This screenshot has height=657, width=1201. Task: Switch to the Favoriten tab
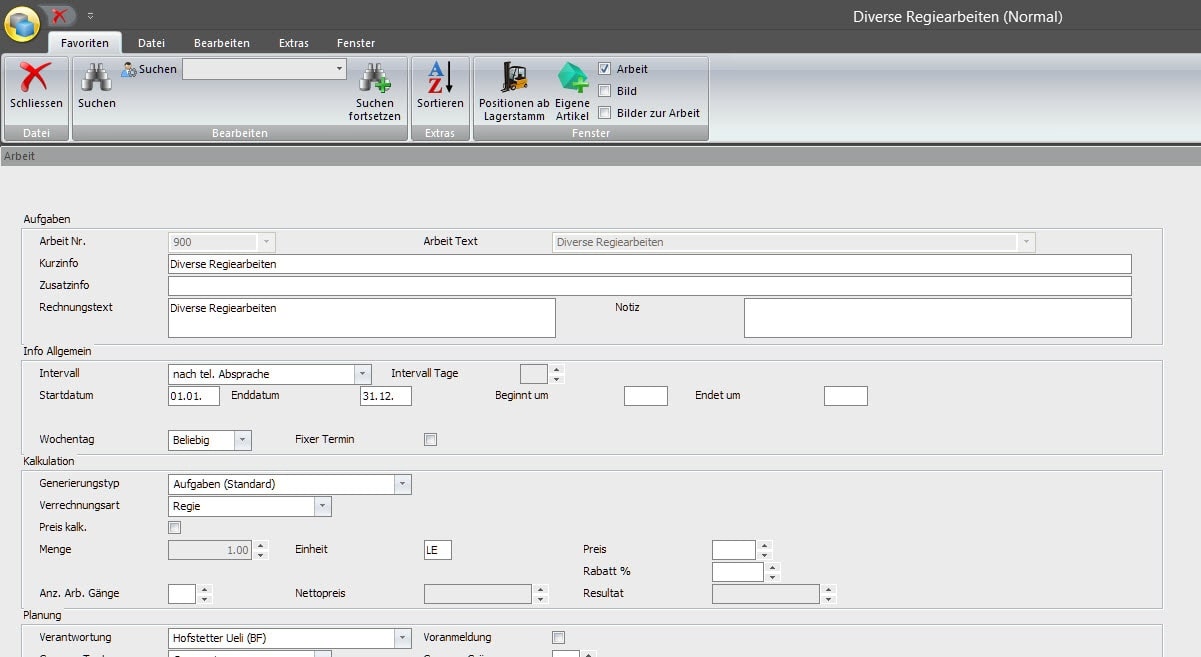coord(85,43)
